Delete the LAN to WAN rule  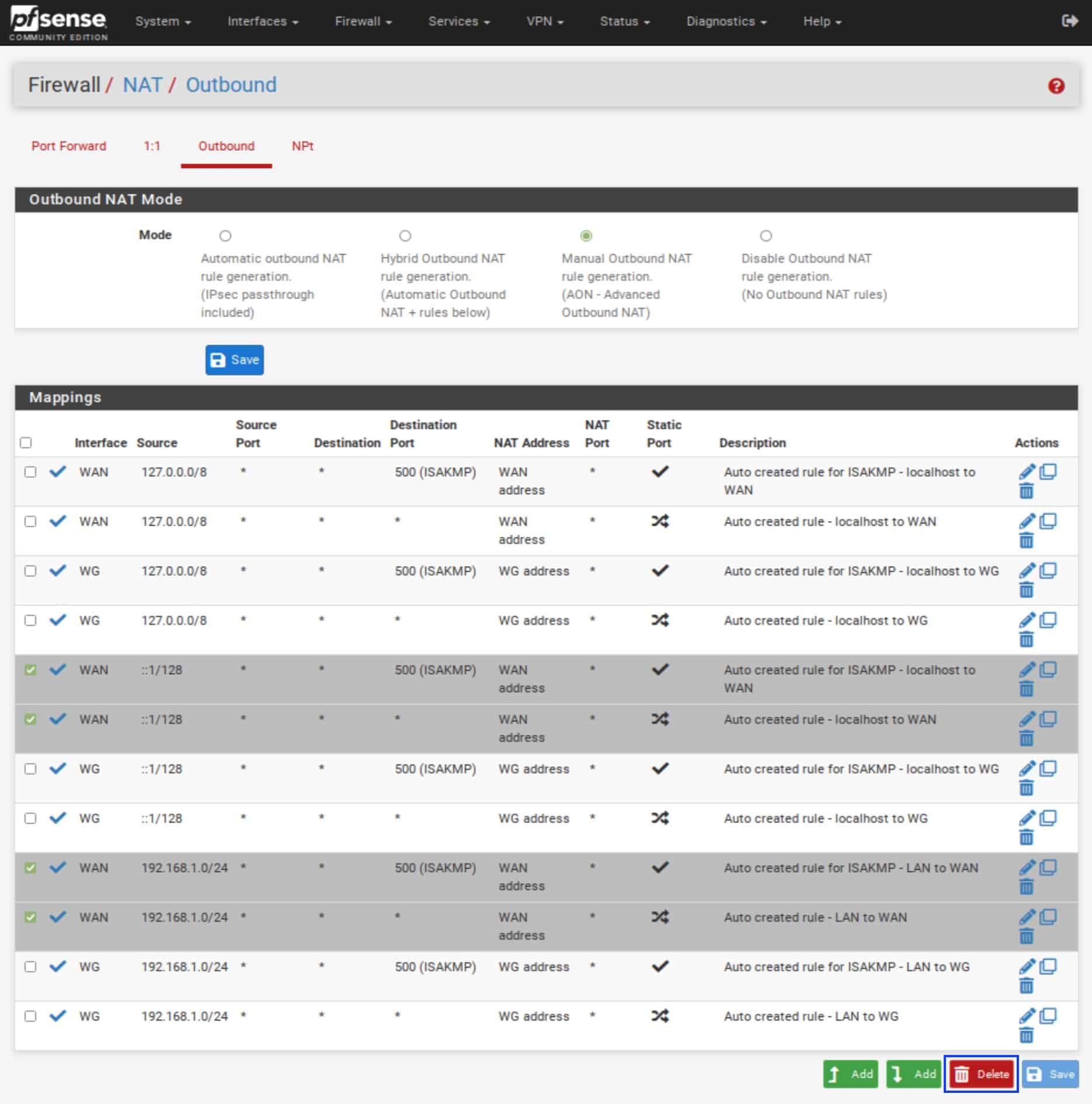click(x=1026, y=936)
